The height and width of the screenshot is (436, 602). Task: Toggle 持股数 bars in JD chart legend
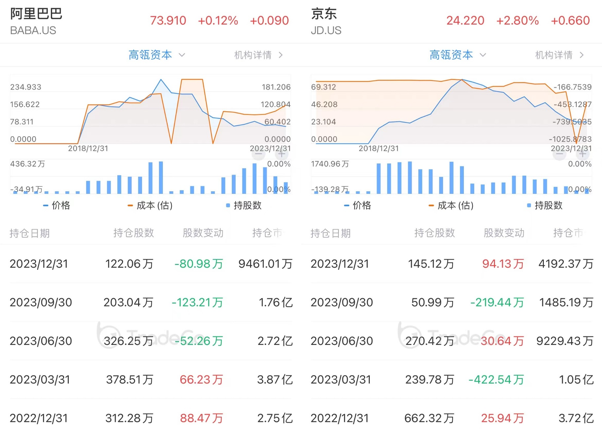tap(544, 205)
